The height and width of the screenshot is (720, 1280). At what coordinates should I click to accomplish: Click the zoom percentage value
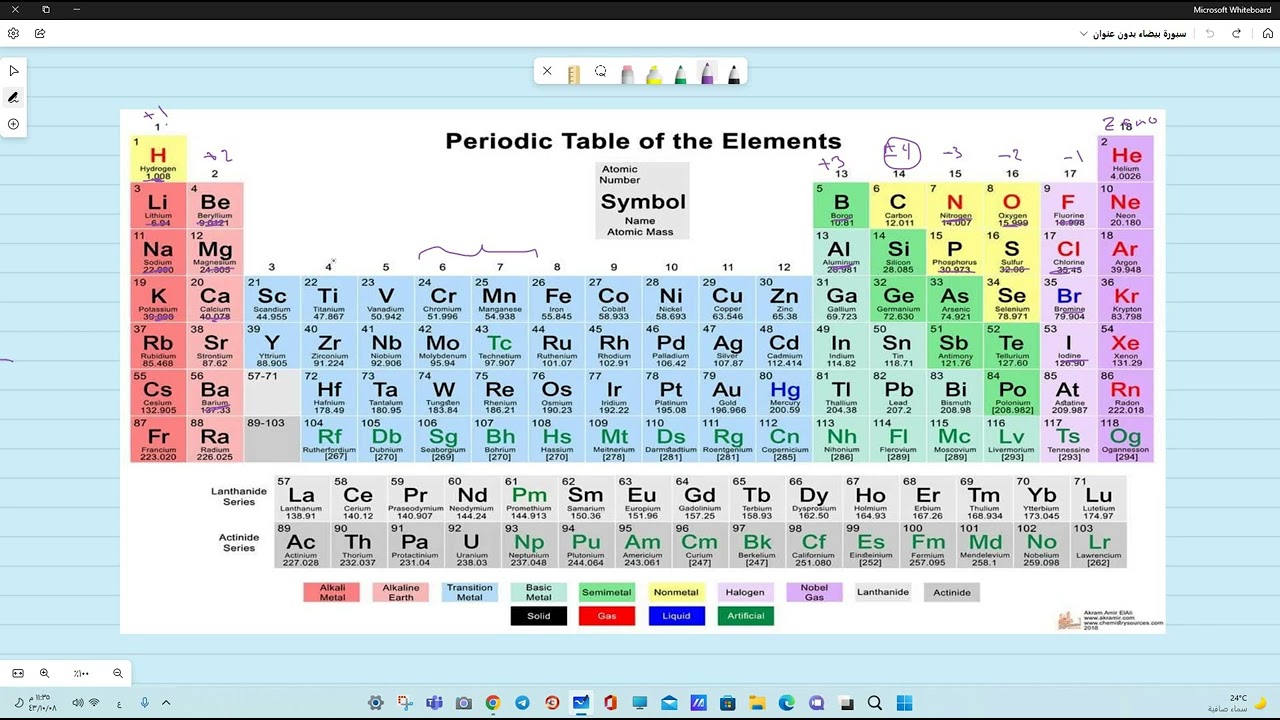81,674
